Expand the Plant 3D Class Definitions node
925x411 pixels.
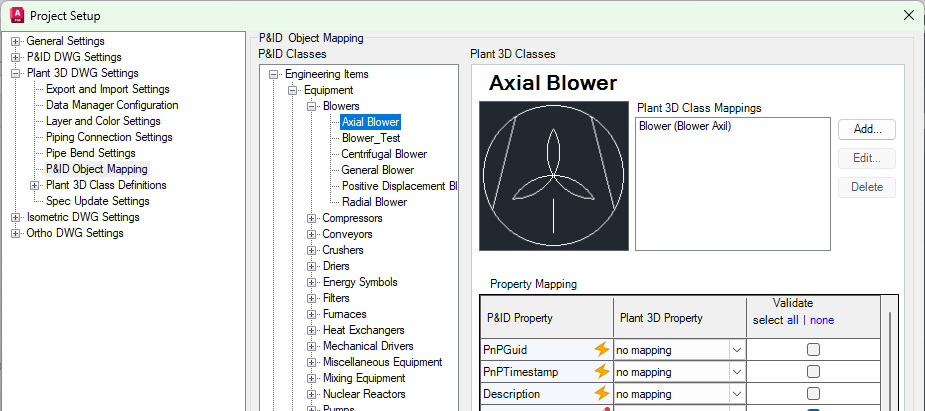pyautogui.click(x=35, y=185)
